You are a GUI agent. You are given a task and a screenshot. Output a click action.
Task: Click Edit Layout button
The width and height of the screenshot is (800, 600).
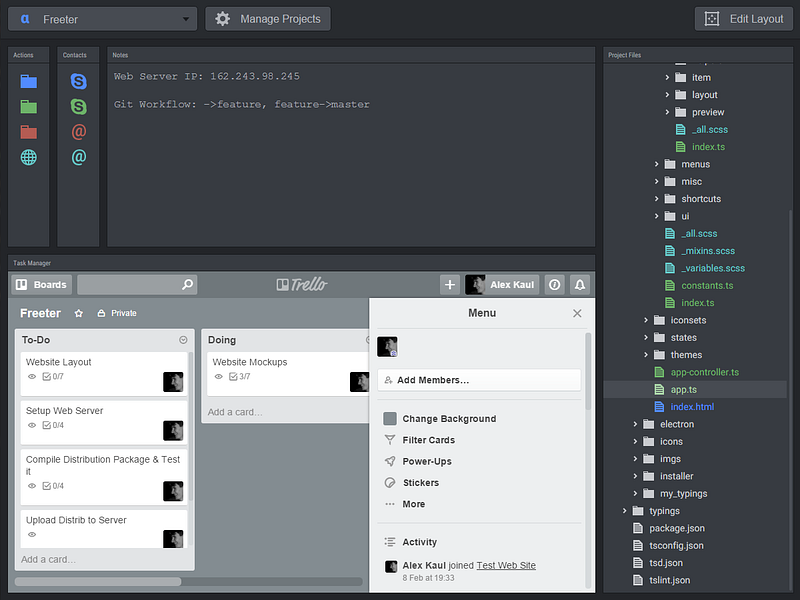(744, 19)
